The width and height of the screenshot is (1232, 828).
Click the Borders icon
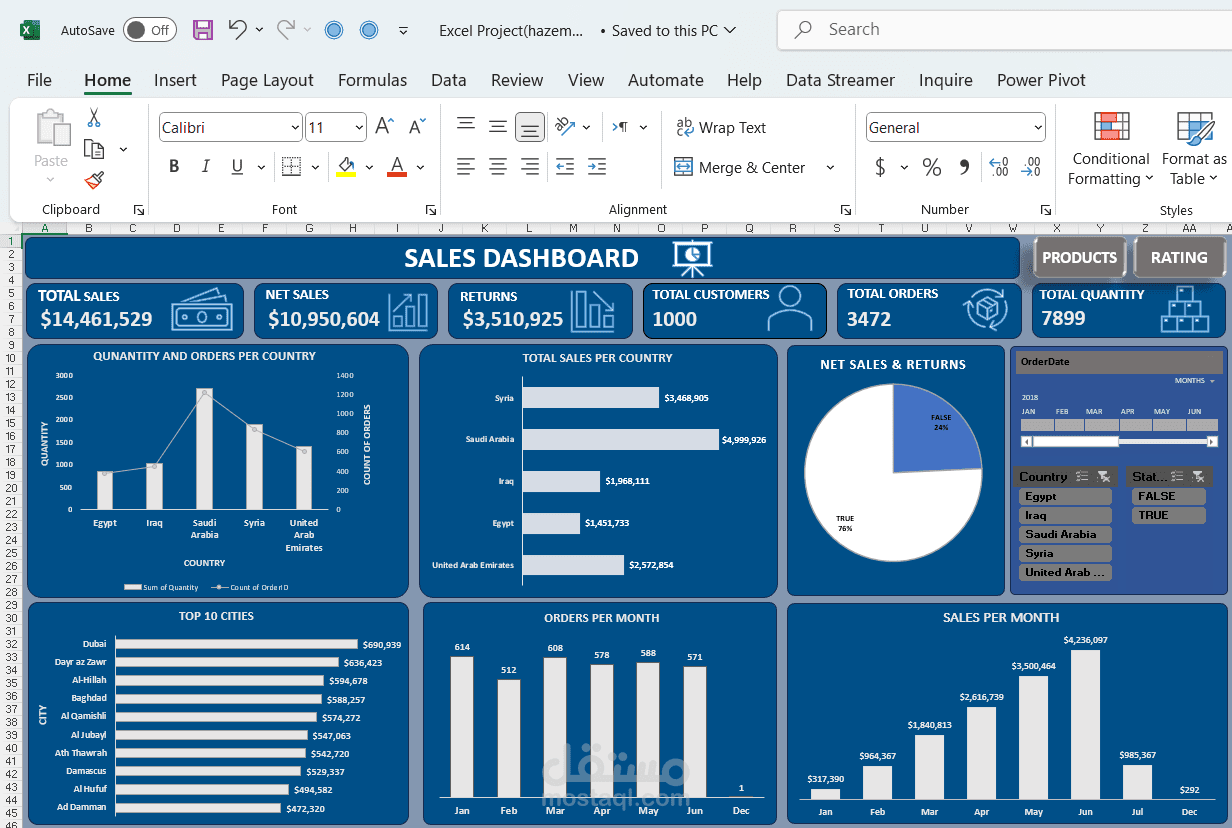(291, 167)
